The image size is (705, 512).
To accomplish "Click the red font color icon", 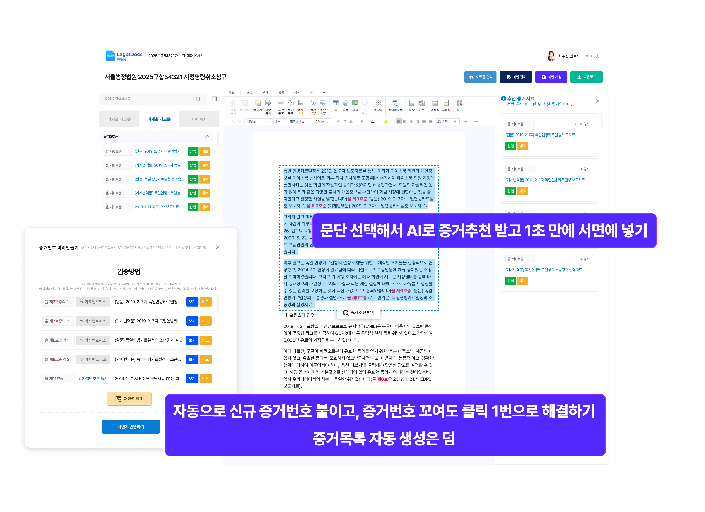I will [372, 121].
